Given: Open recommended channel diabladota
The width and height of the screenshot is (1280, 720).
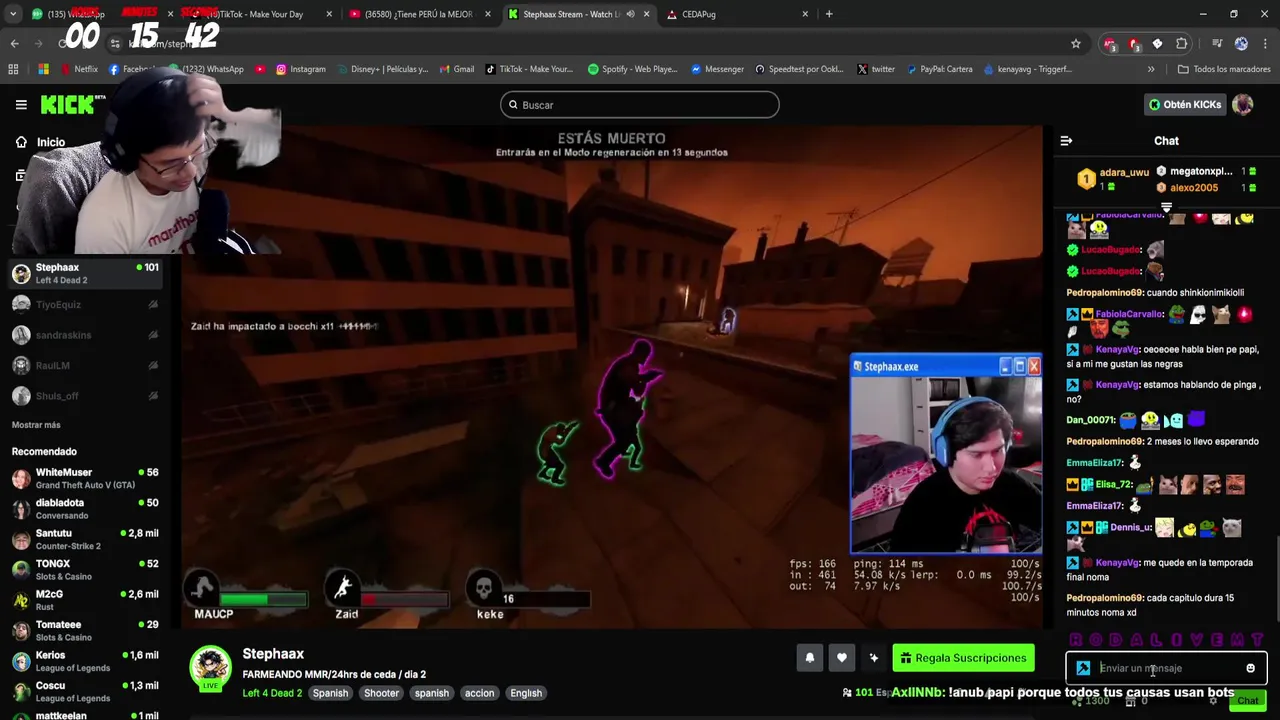Looking at the screenshot, I should point(85,509).
